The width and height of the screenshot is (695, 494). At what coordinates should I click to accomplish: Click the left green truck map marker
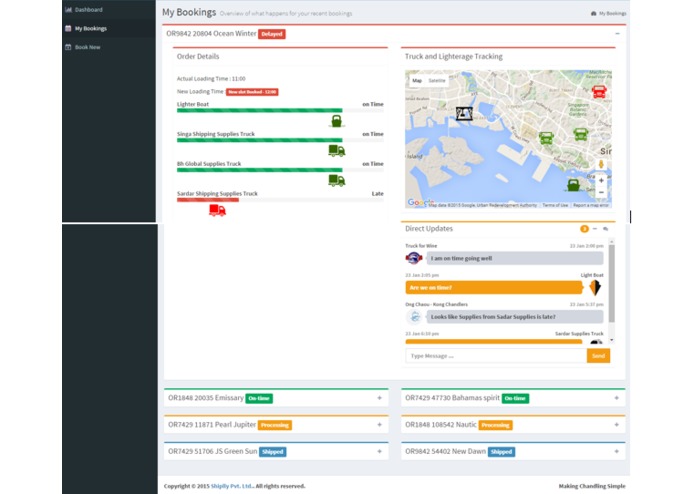click(546, 138)
